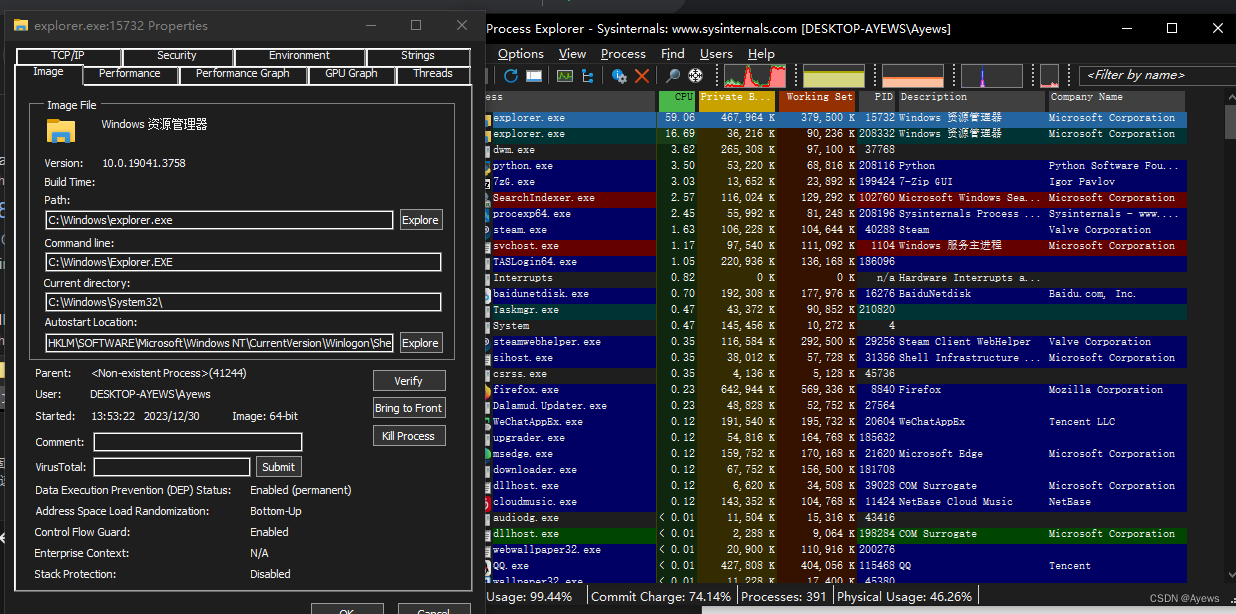This screenshot has height=614, width=1236.
Task: Switch to the Performance Graph tab
Action: click(243, 74)
